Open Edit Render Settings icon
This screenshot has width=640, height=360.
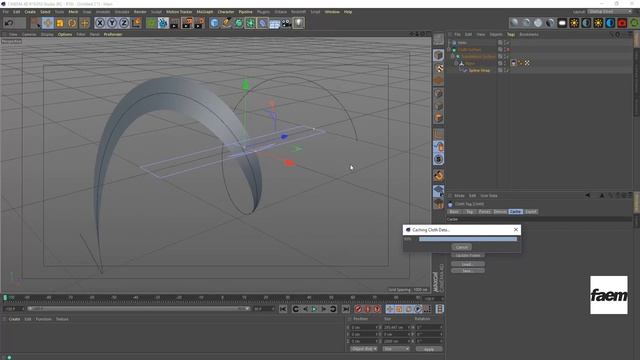click(x=199, y=23)
